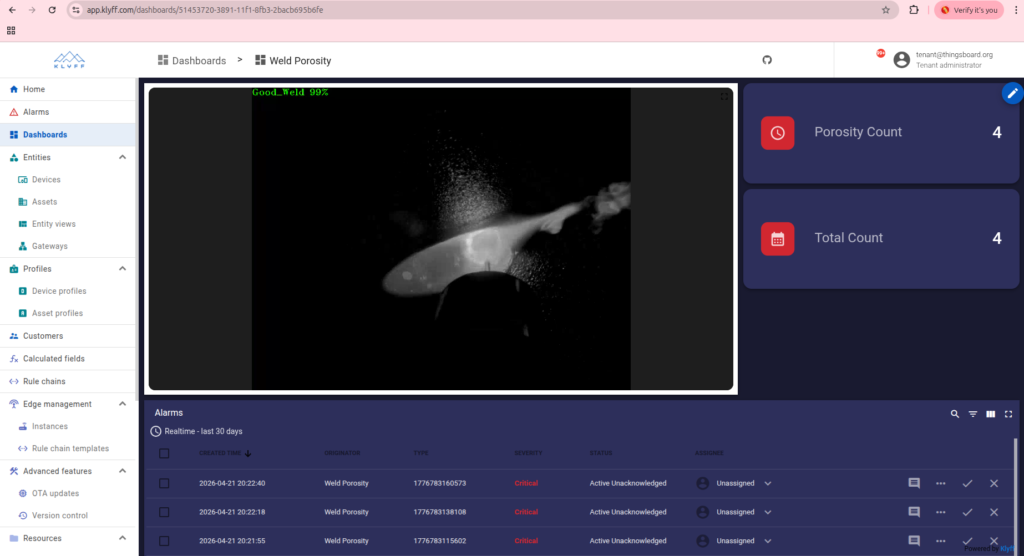The width and height of the screenshot is (1024, 556).
Task: Expand Alarms widget to fullscreen
Action: click(x=1008, y=413)
